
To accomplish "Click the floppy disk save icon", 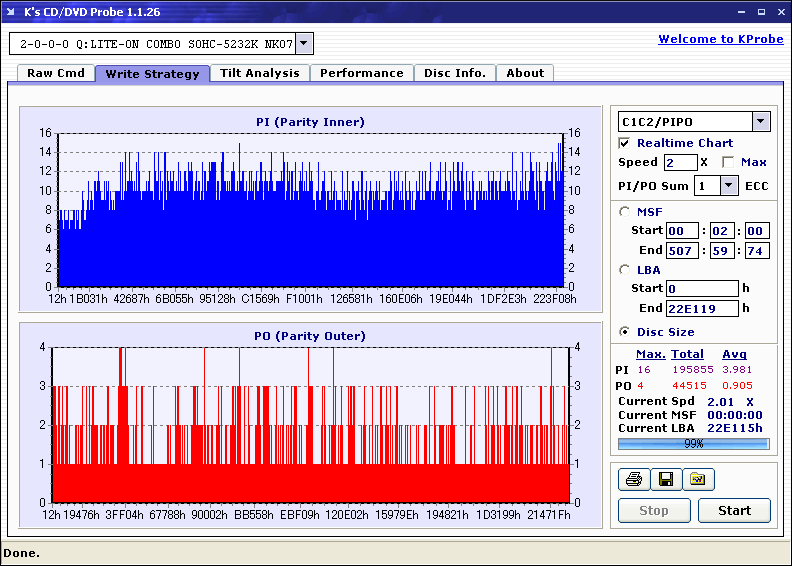I will pyautogui.click(x=665, y=479).
